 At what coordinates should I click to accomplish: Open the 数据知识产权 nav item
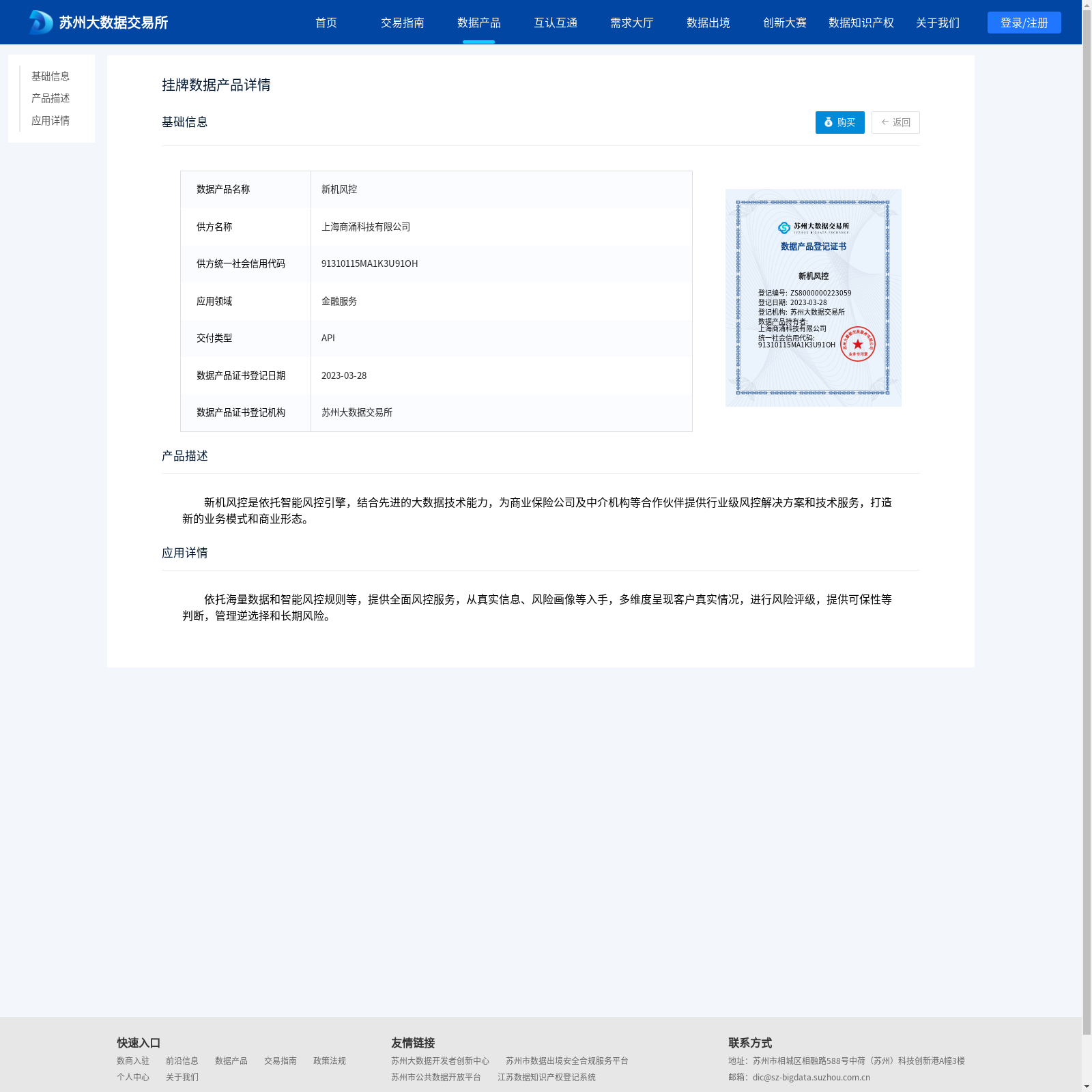tap(861, 23)
